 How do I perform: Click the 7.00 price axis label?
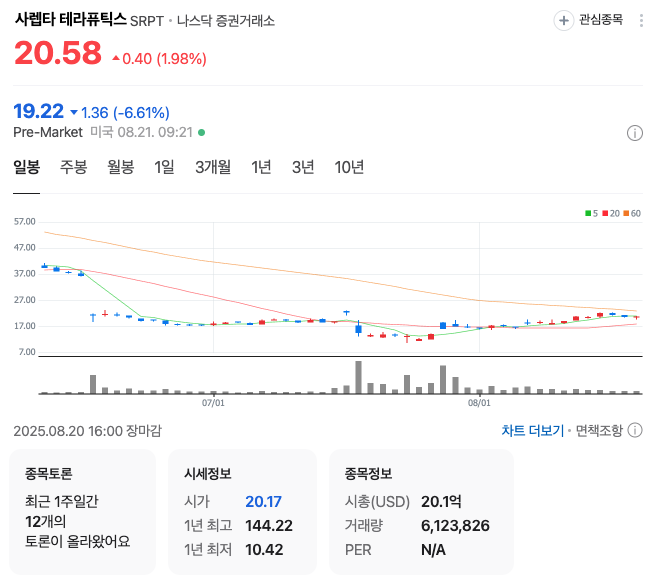point(27,352)
